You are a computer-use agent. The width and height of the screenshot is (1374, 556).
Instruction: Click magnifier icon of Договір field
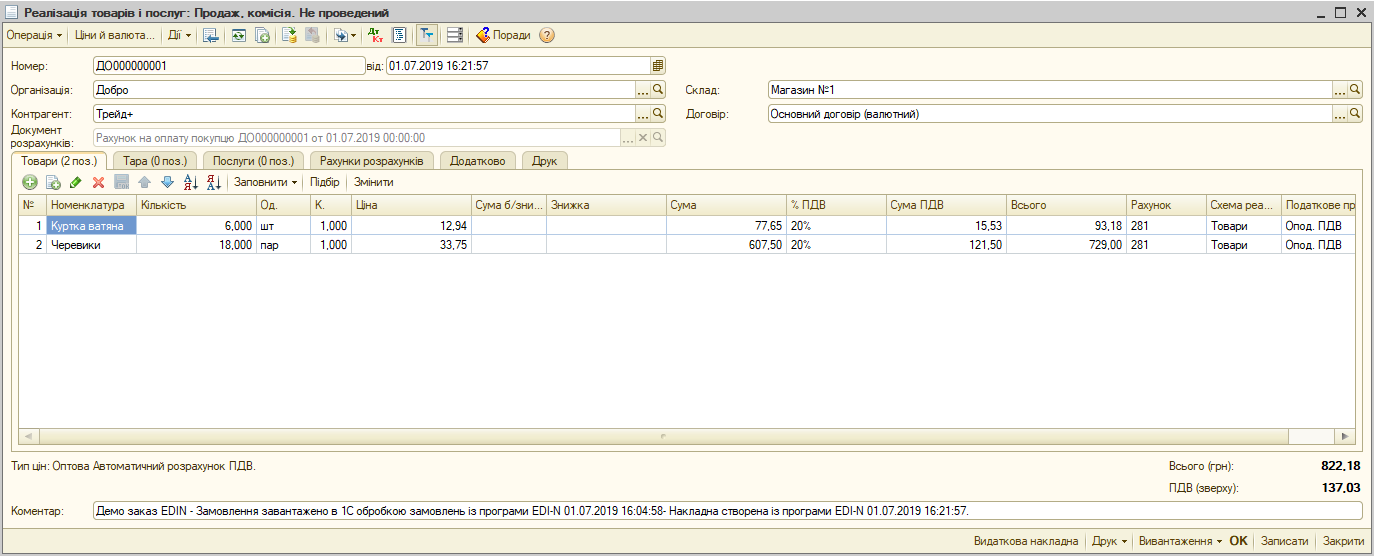(1356, 114)
